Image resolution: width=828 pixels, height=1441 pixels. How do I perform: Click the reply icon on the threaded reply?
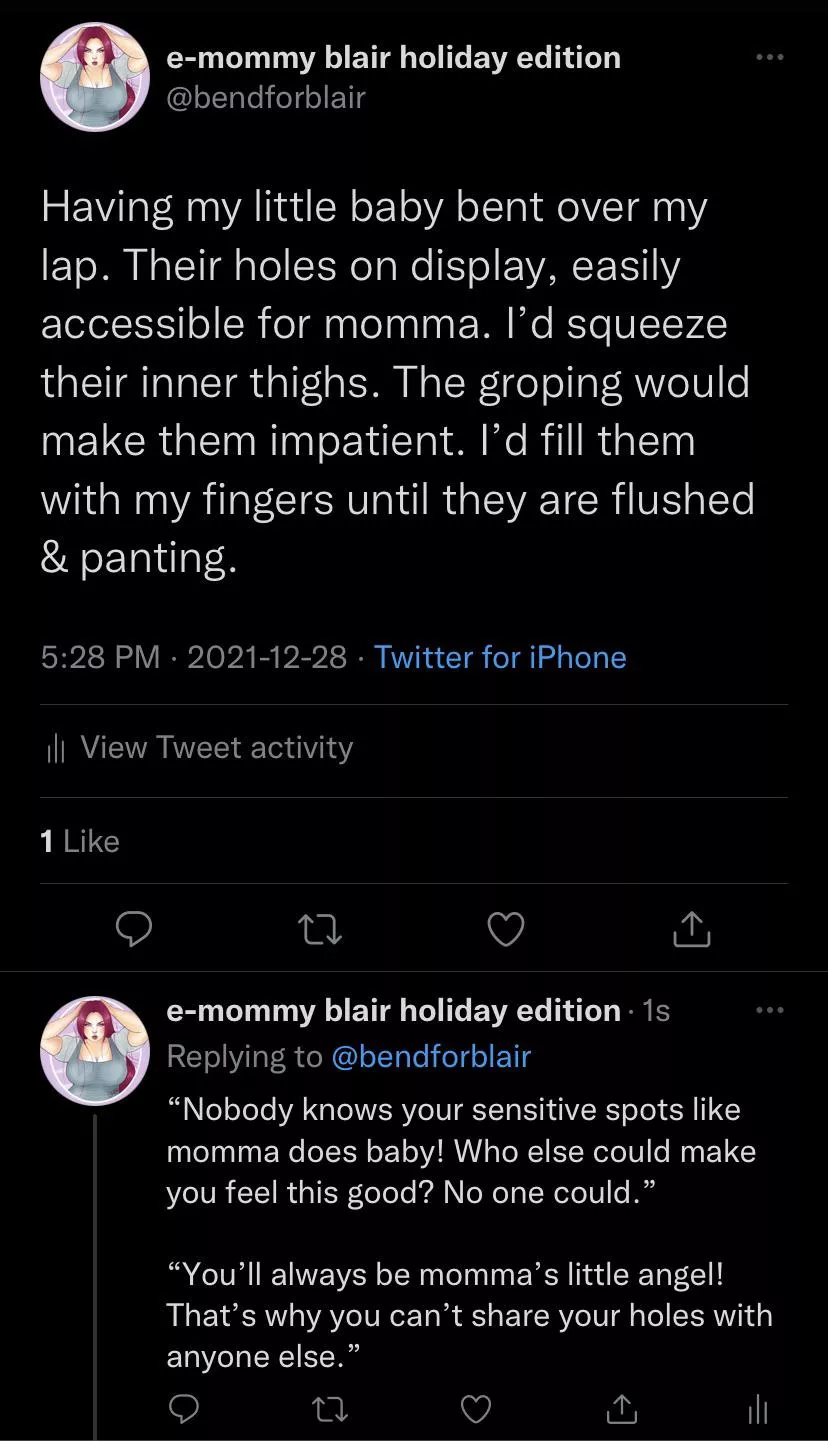click(x=183, y=1409)
